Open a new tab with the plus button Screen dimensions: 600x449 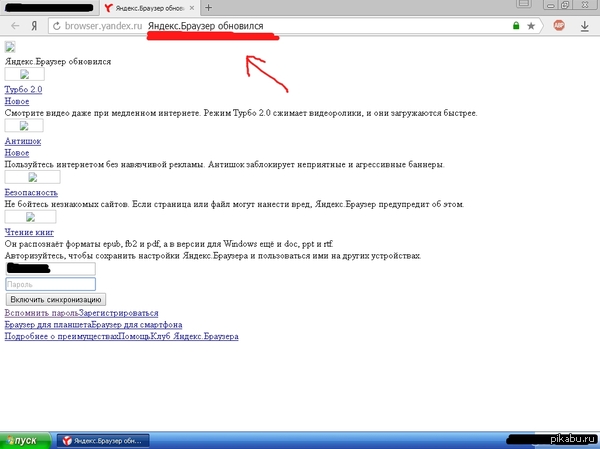pos(207,7)
